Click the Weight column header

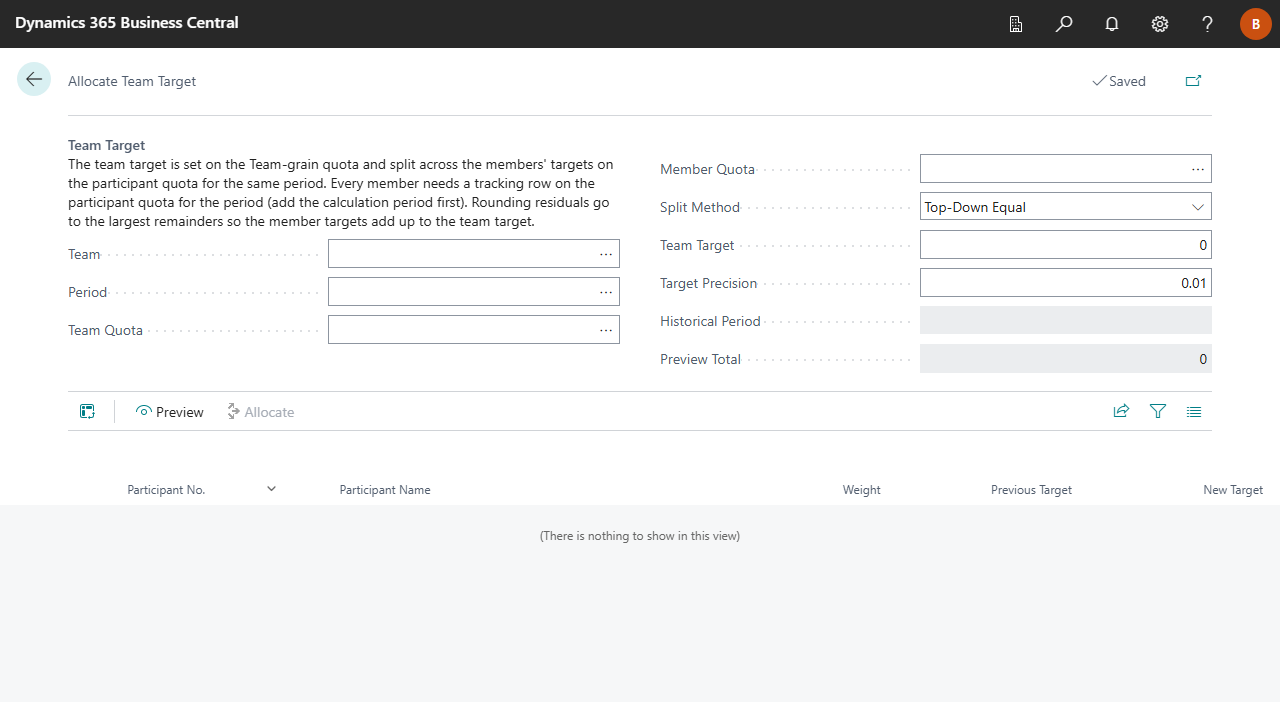click(862, 490)
